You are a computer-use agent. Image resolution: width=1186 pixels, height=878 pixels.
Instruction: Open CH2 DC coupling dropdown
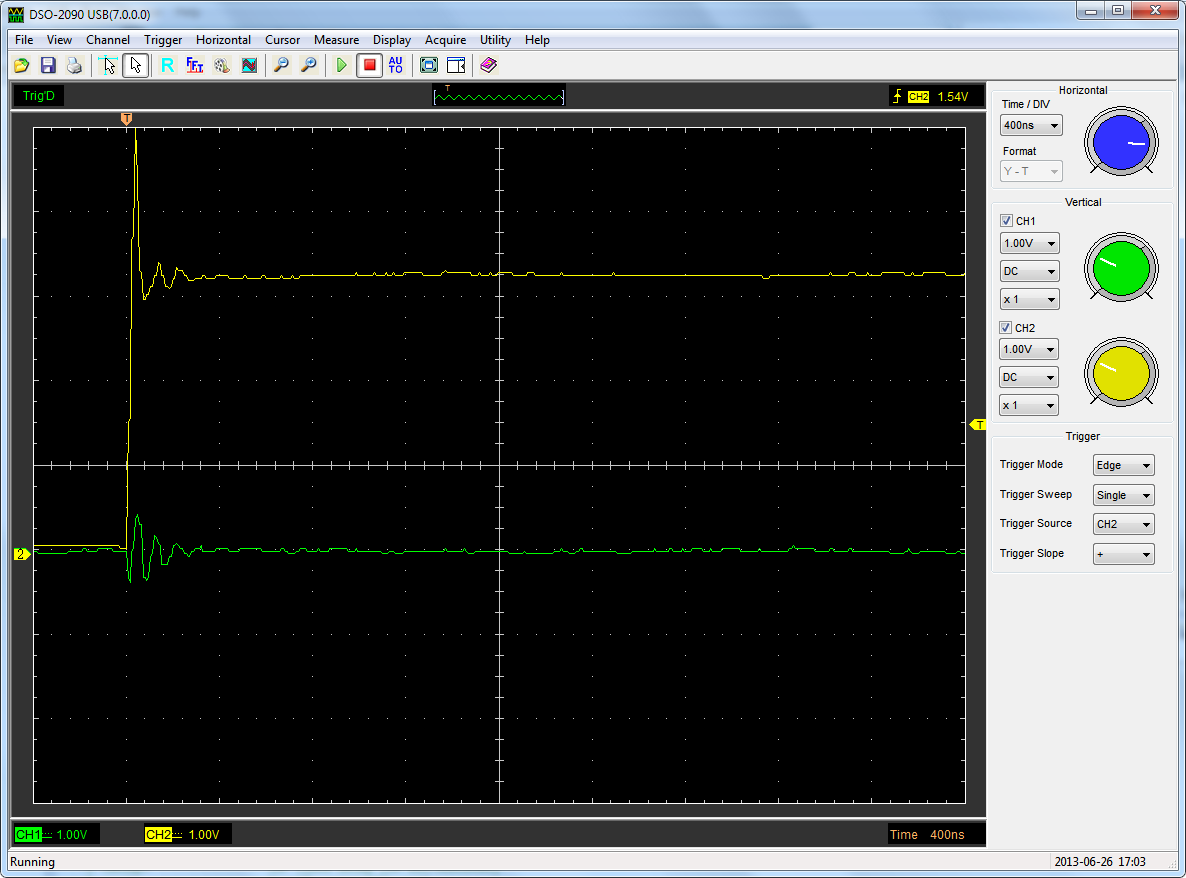[x=1029, y=377]
